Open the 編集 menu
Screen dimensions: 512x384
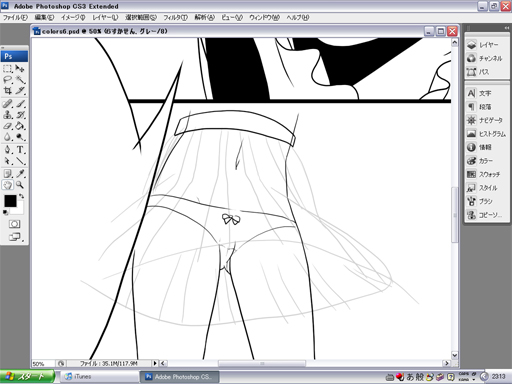(44, 17)
